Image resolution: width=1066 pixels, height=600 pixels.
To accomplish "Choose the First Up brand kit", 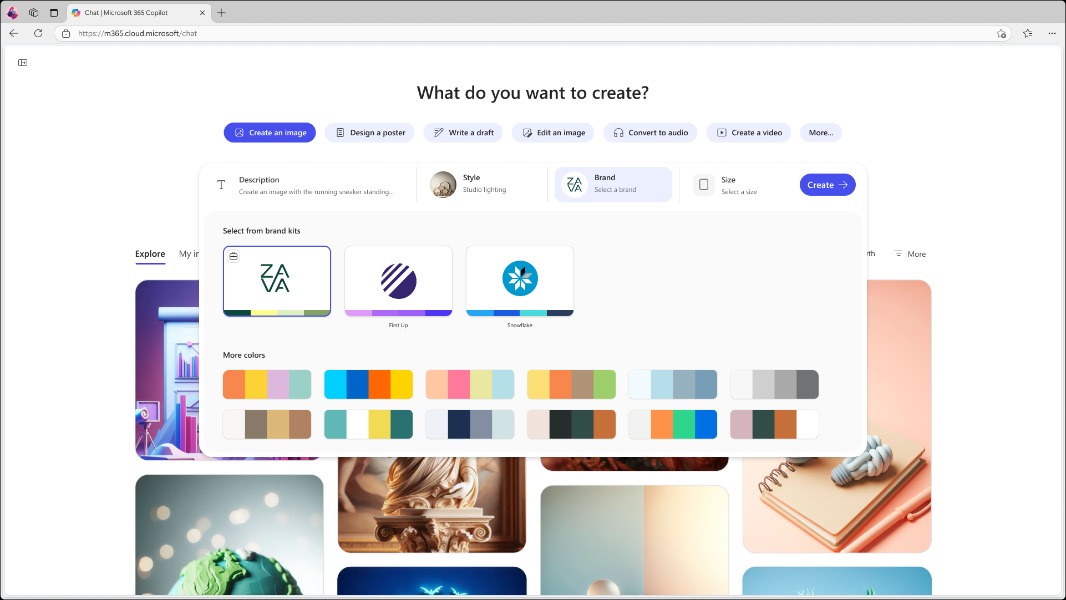I will click(x=398, y=280).
